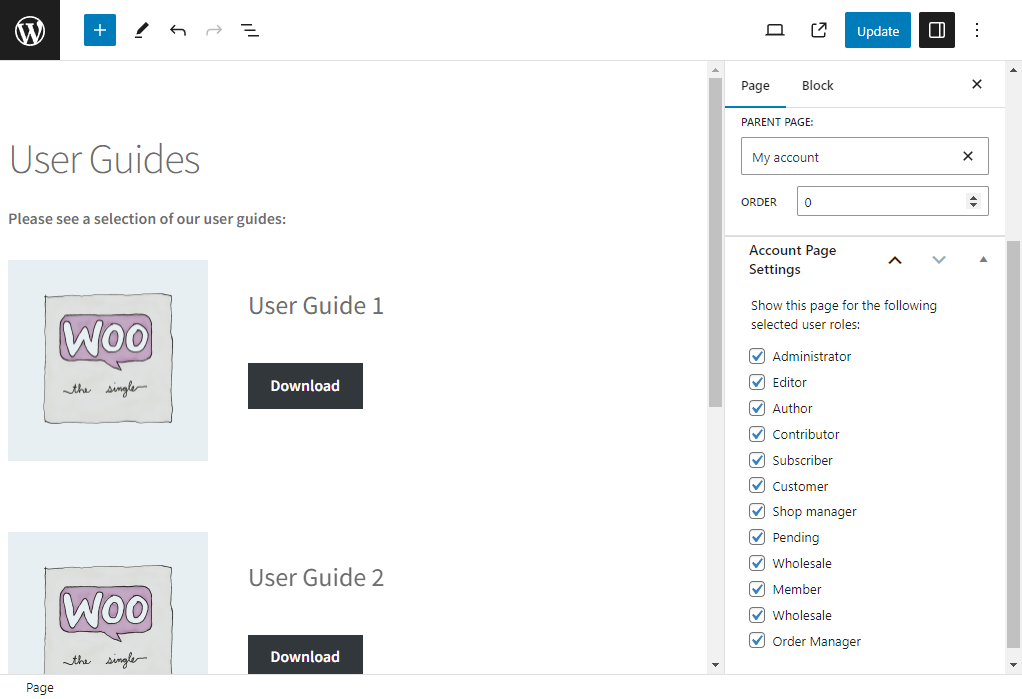Screen dimensions: 1022x699
Task: Click Update to save the page
Action: coord(877,30)
